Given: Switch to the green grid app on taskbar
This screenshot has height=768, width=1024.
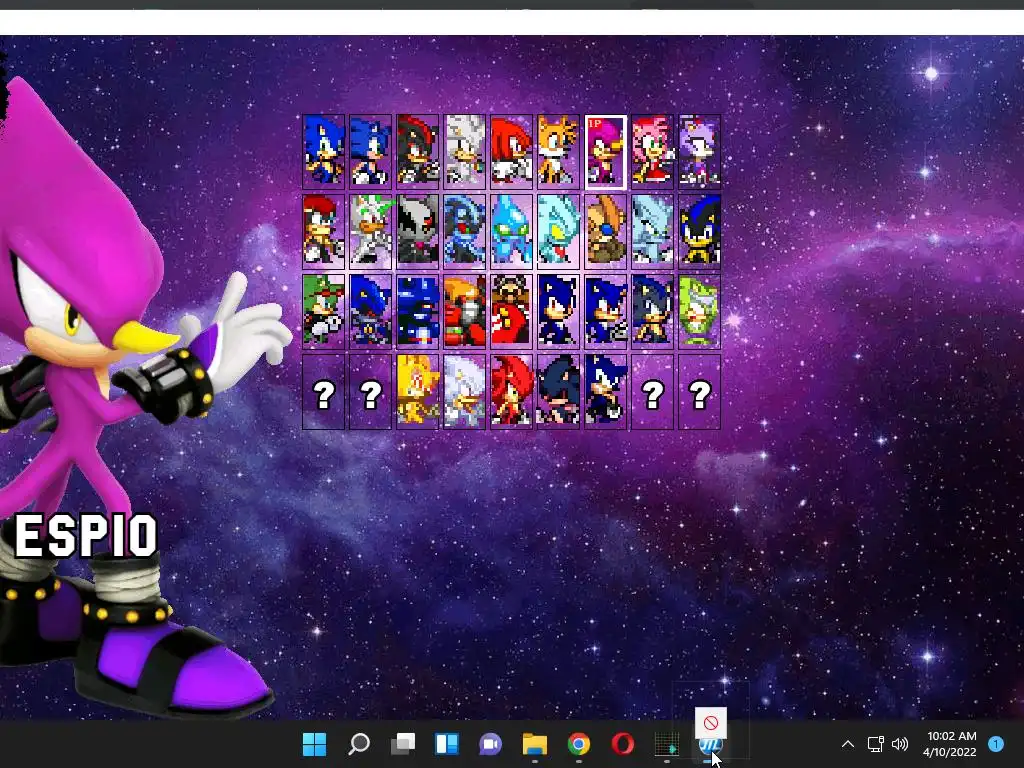Looking at the screenshot, I should coord(667,744).
